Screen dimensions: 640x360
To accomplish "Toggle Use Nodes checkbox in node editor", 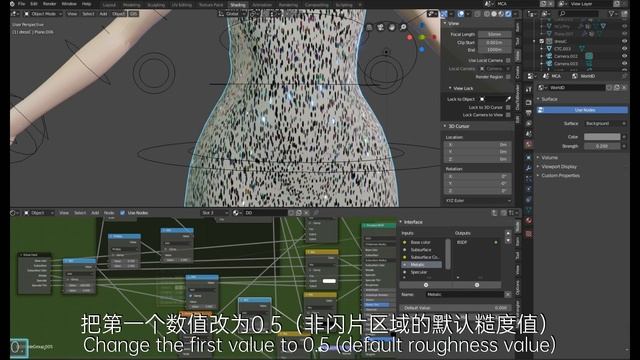I will click(122, 213).
